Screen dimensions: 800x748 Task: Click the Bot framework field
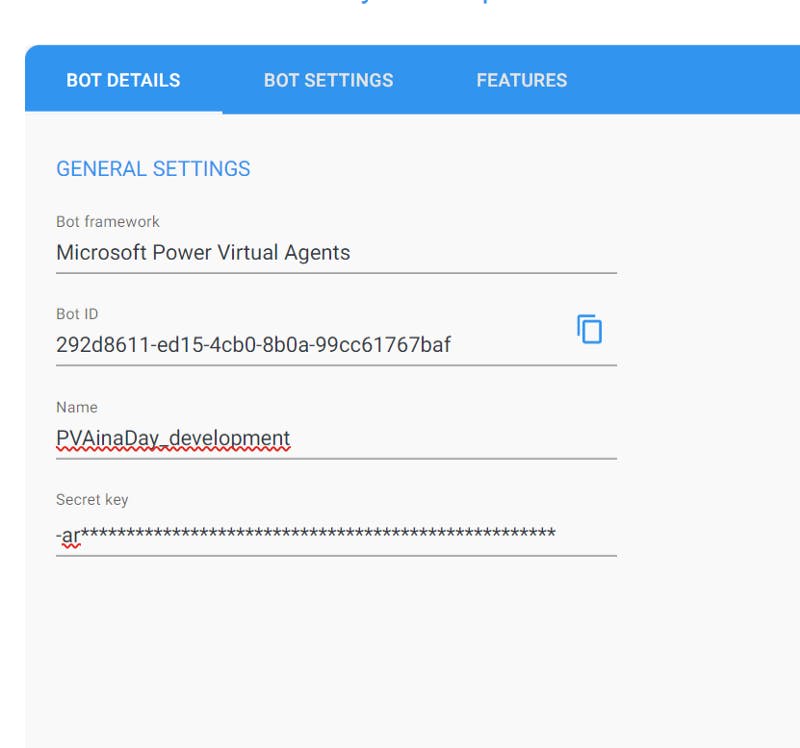click(336, 253)
